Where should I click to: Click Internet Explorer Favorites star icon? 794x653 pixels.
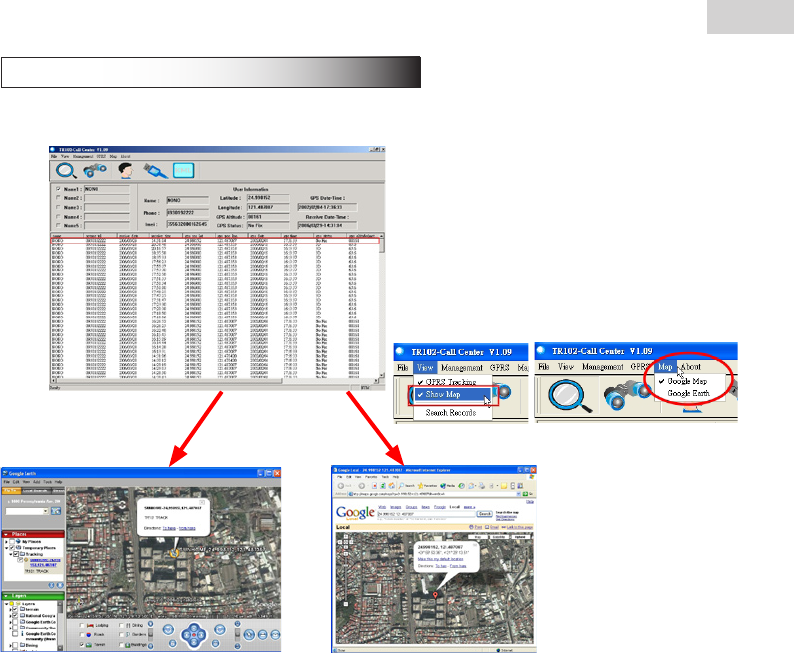pyautogui.click(x=420, y=486)
